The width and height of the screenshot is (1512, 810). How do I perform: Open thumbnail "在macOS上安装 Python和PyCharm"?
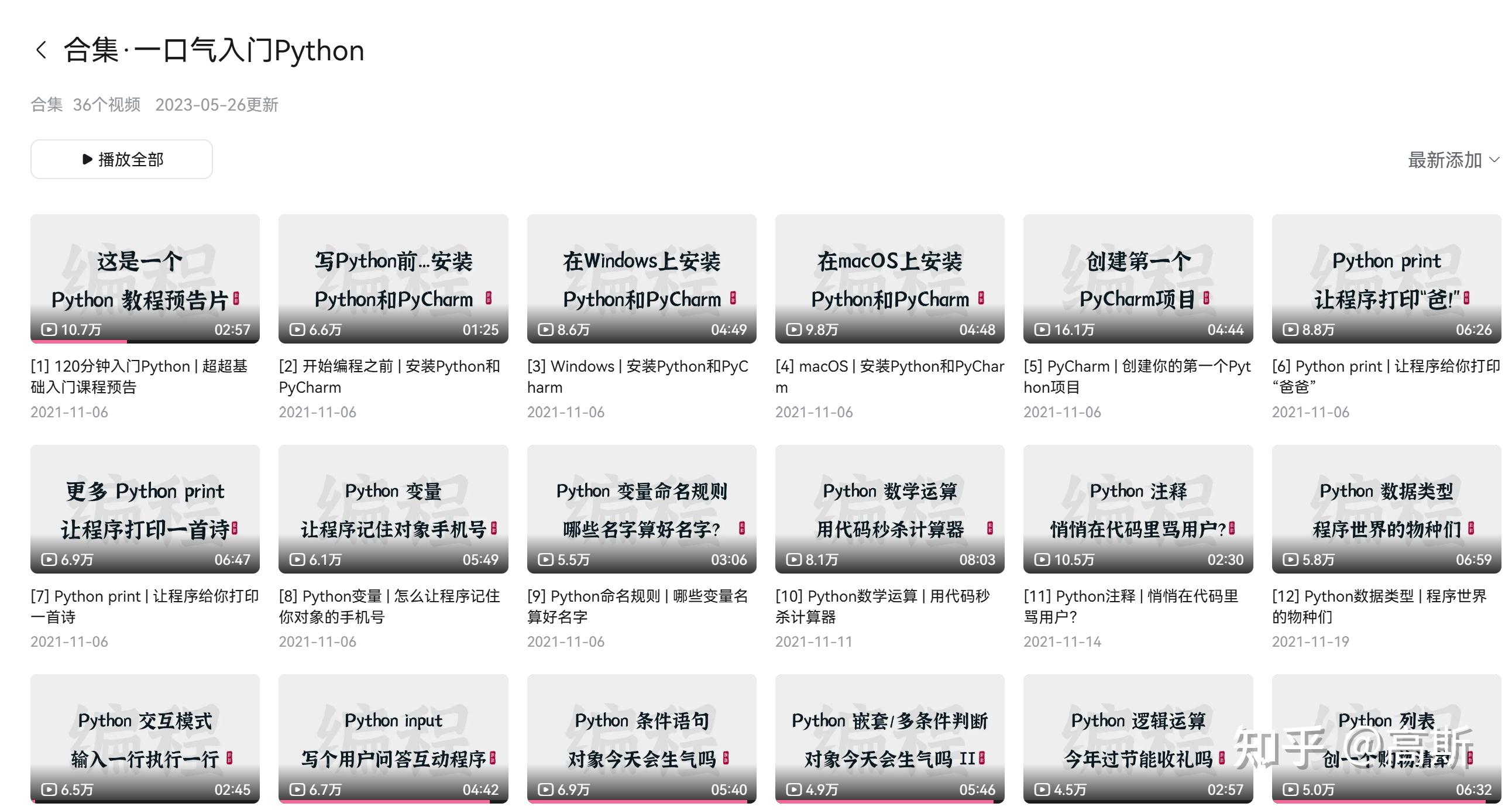pyautogui.click(x=890, y=278)
